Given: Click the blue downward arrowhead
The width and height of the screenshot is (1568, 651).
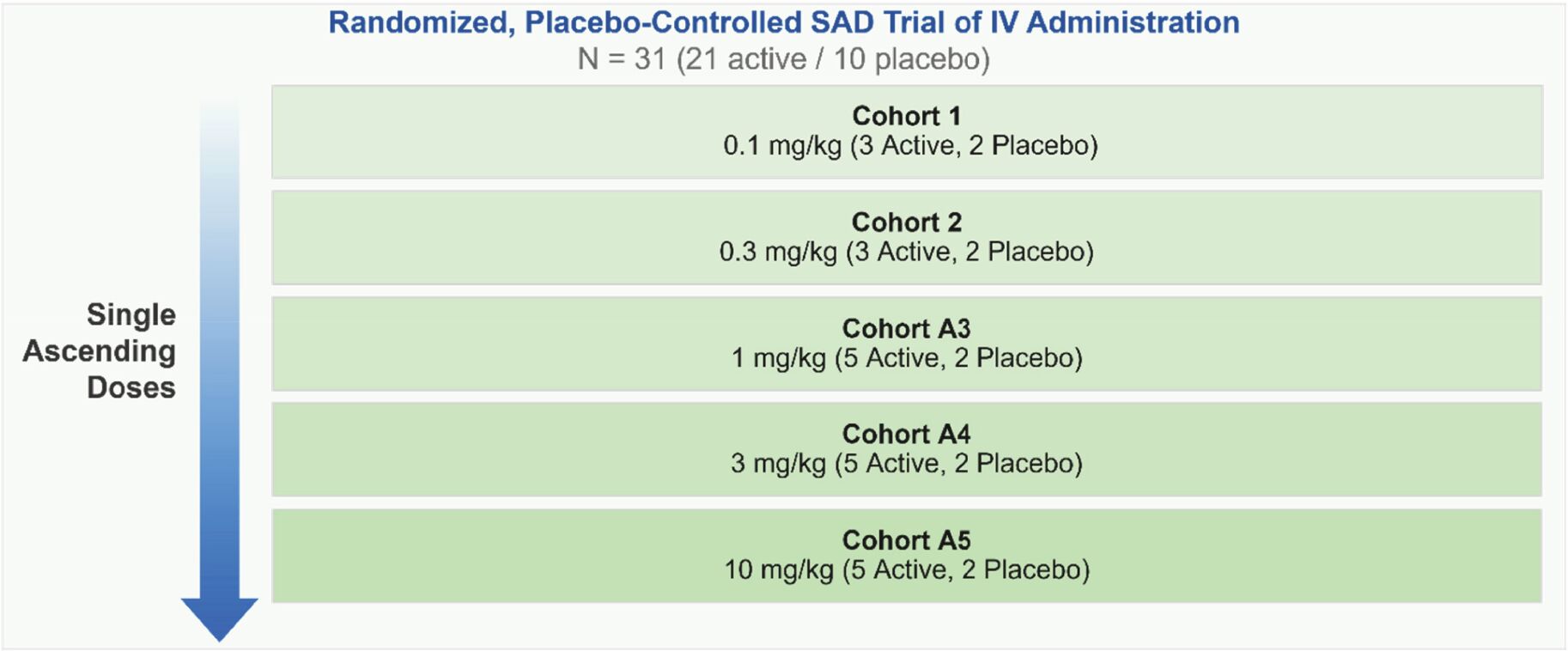Looking at the screenshot, I should (219, 617).
